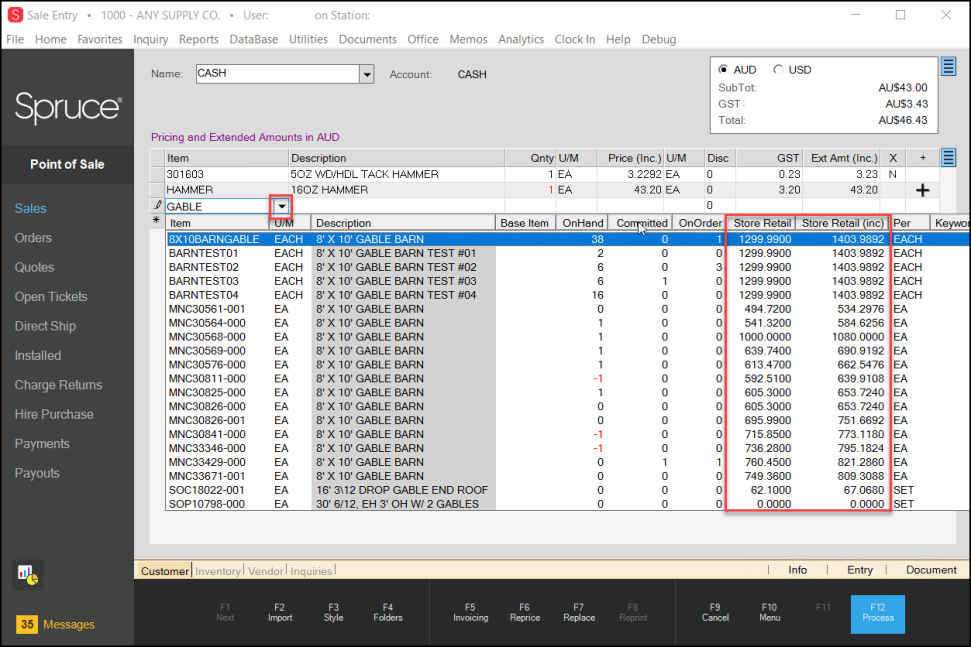Screen dimensions: 971x647
Task: Go to Orders in the sidebar
Action: [33, 238]
